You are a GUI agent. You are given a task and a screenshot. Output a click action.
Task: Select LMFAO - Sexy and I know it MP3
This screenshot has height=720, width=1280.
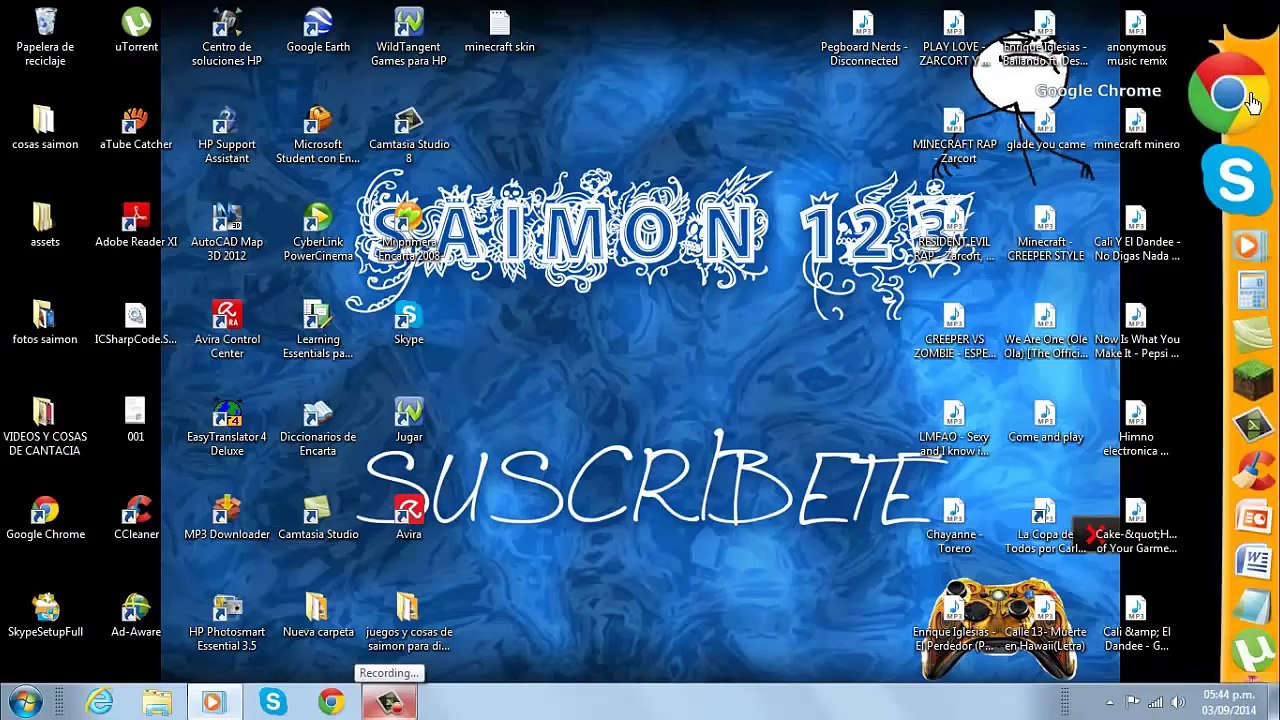pyautogui.click(x=955, y=427)
